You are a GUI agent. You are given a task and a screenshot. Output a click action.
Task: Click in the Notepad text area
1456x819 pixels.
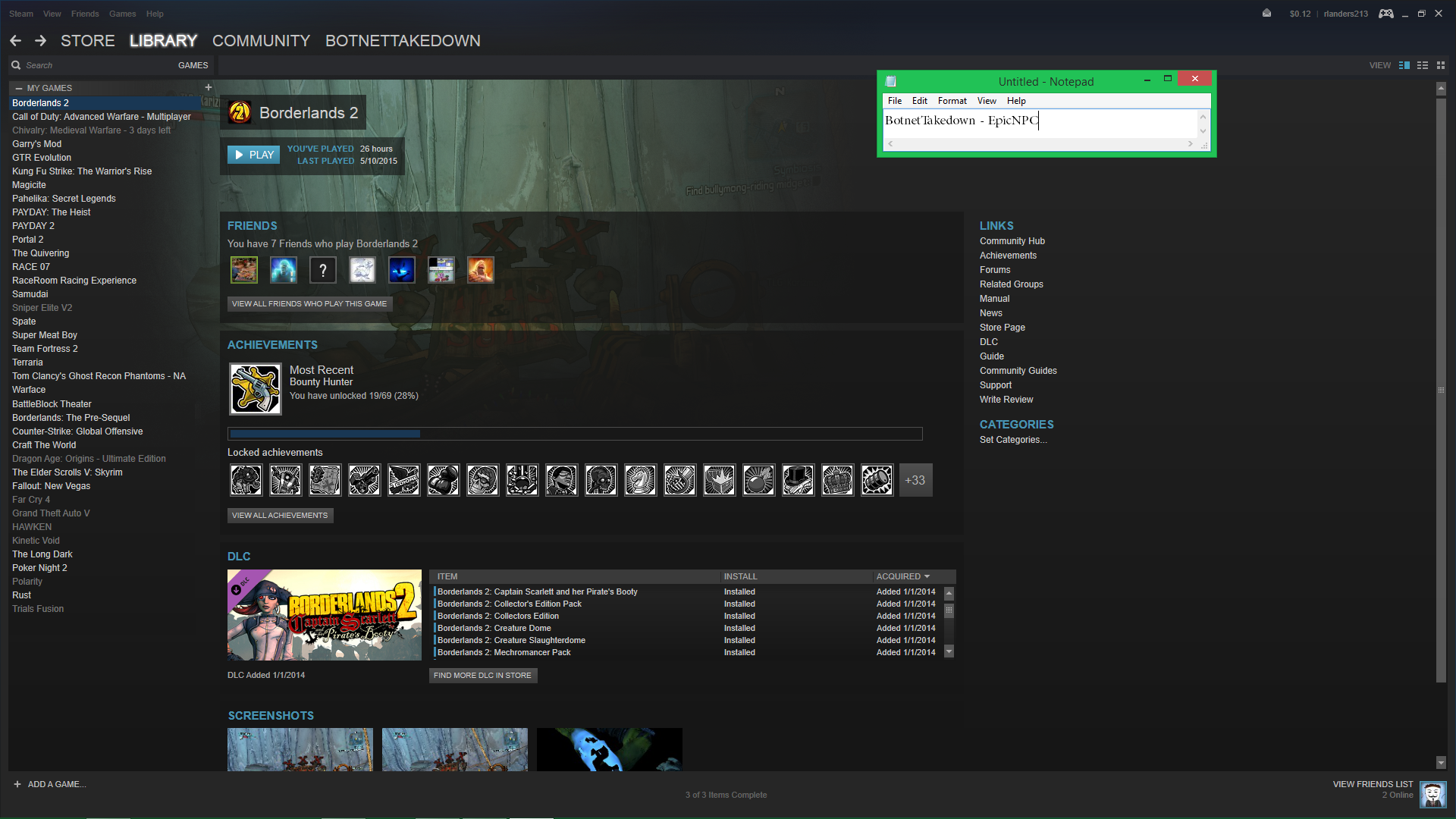pyautogui.click(x=1040, y=124)
